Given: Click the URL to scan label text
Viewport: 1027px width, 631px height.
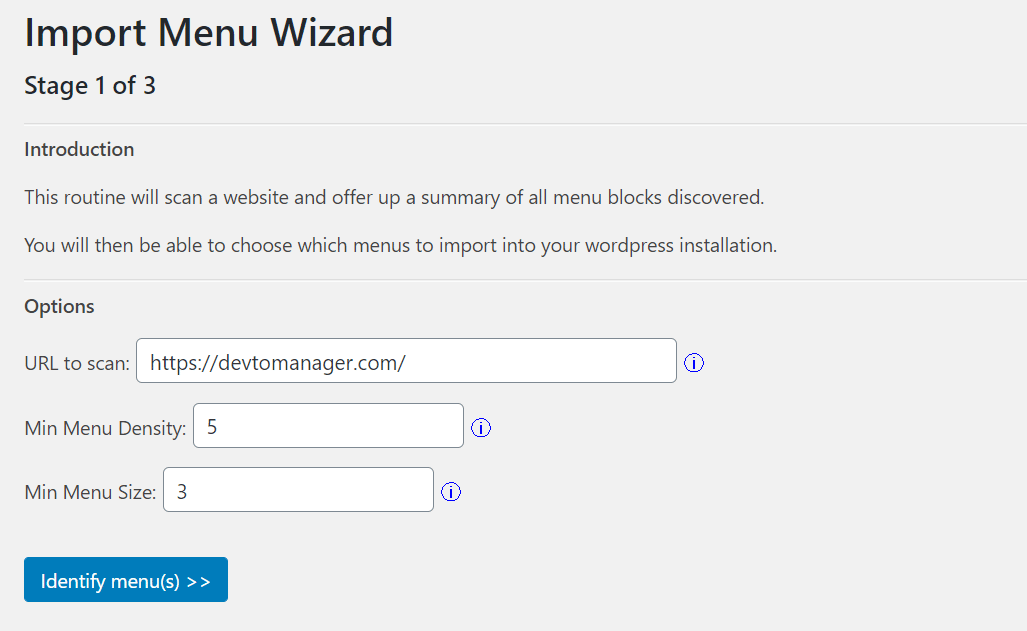Looking at the screenshot, I should [x=75, y=363].
